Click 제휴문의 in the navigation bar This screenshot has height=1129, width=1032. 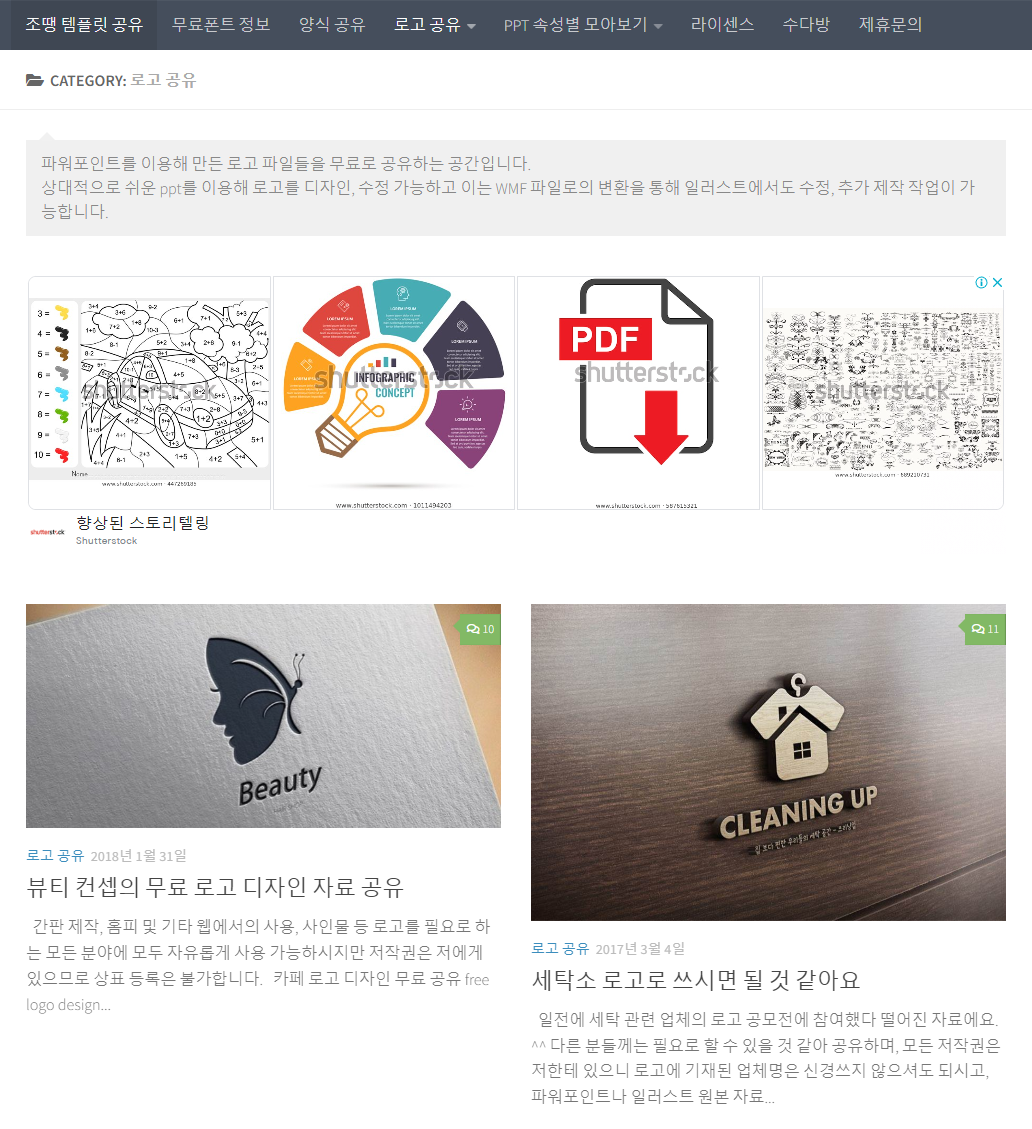(x=890, y=25)
